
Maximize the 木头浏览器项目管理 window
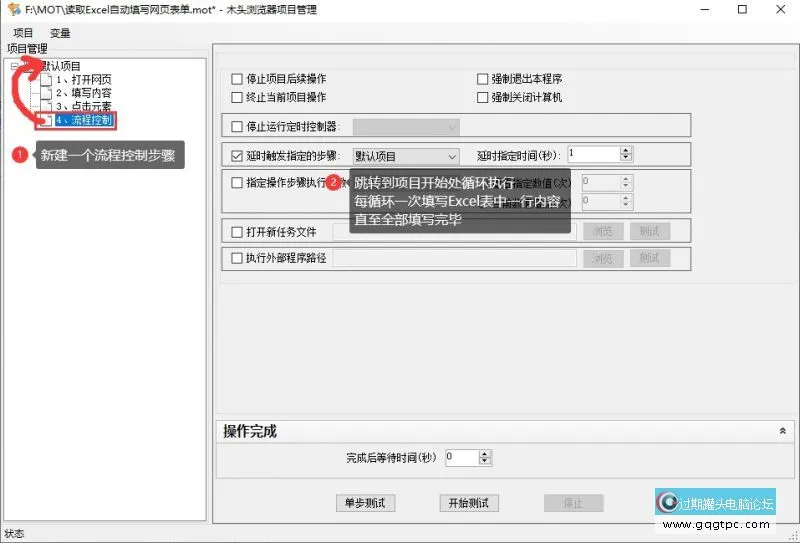coord(742,10)
